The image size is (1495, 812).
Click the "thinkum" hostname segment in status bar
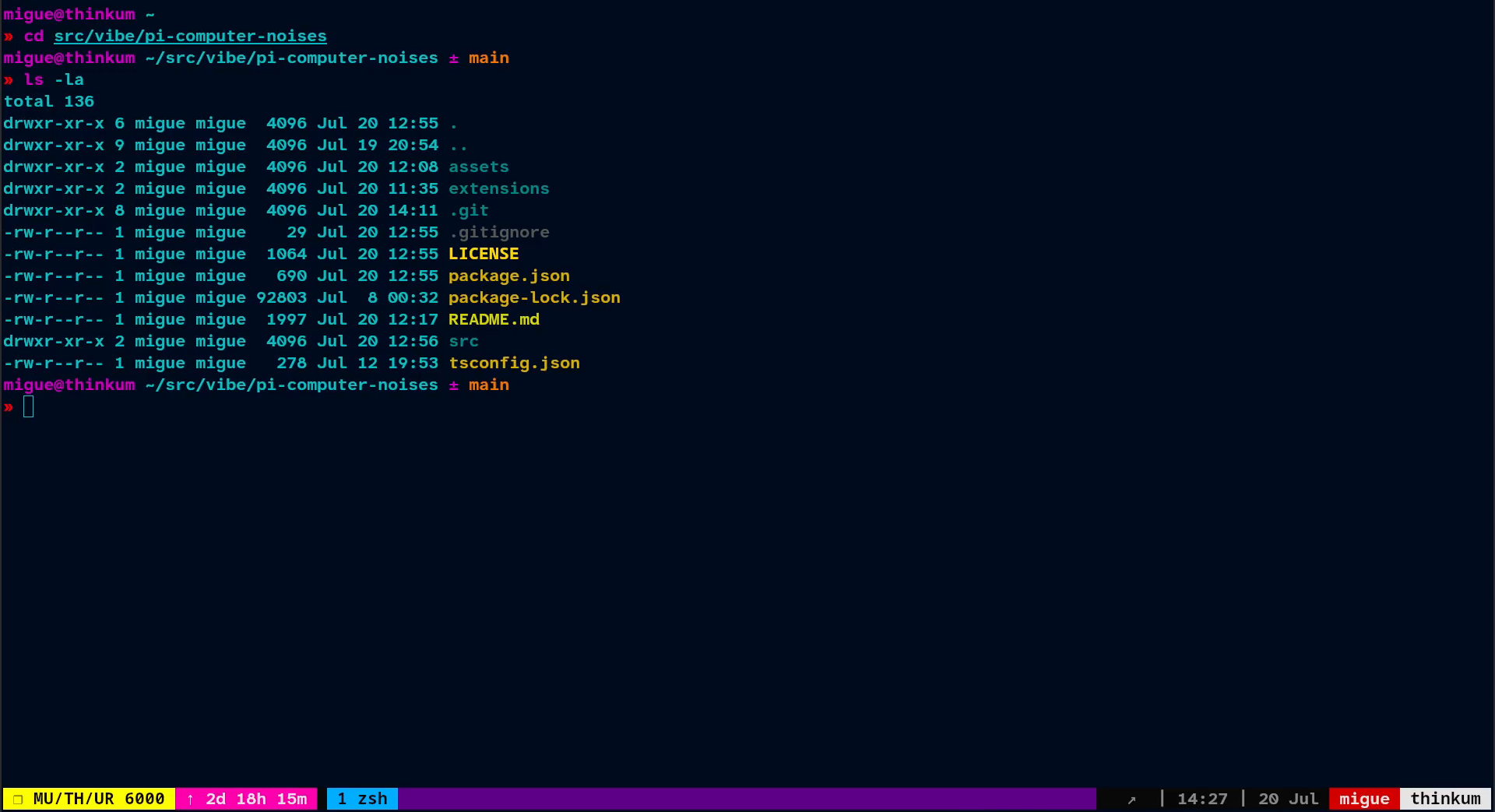pos(1445,799)
